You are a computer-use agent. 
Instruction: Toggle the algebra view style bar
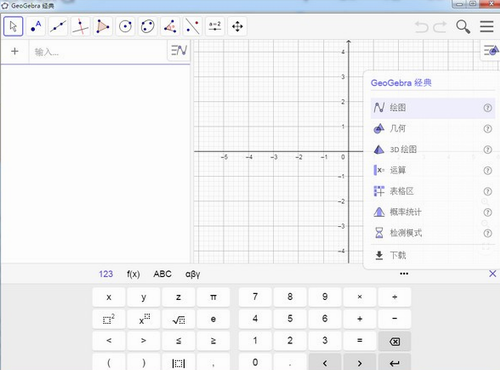[x=179, y=51]
